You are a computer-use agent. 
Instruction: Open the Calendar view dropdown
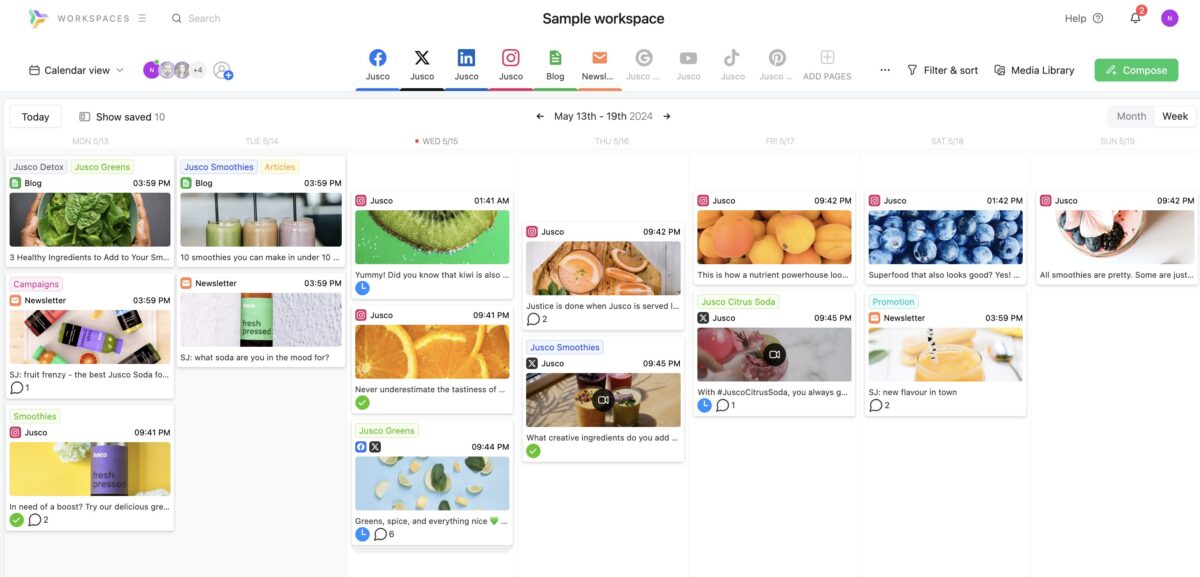[x=80, y=69]
